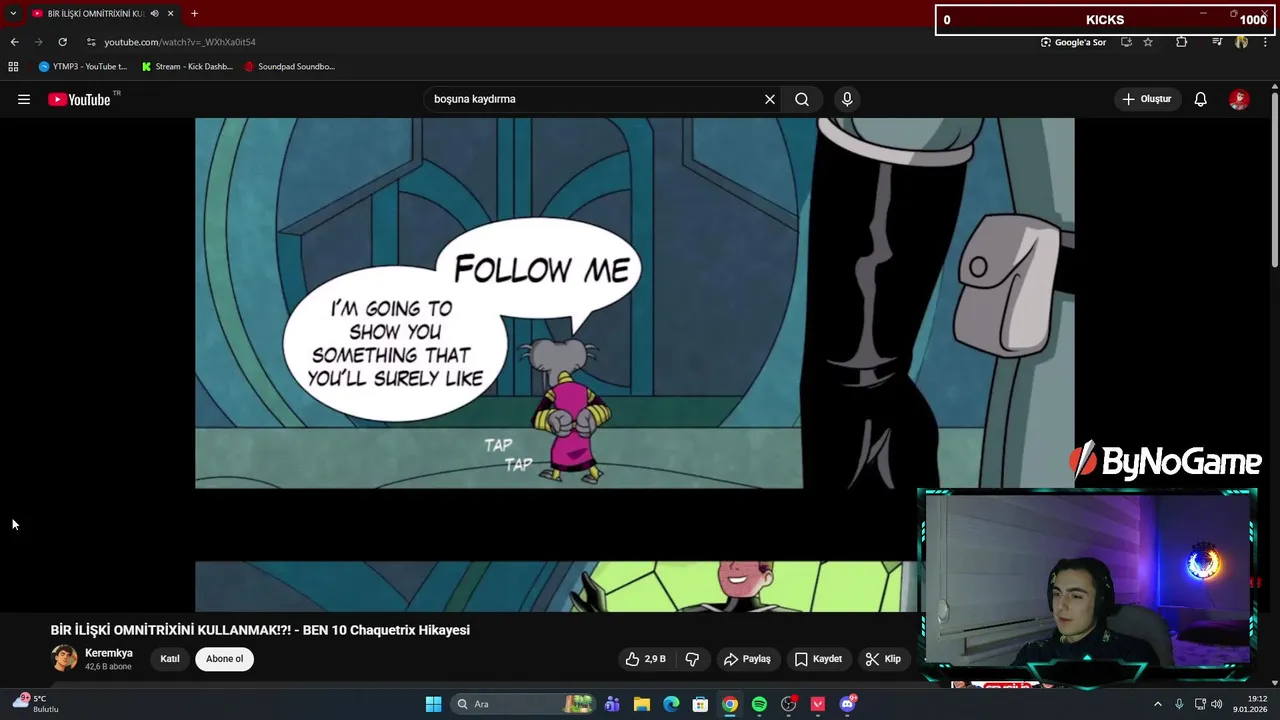Select the BİR İLİŞKİ OMNİTRİXİNİ tab

[95, 13]
